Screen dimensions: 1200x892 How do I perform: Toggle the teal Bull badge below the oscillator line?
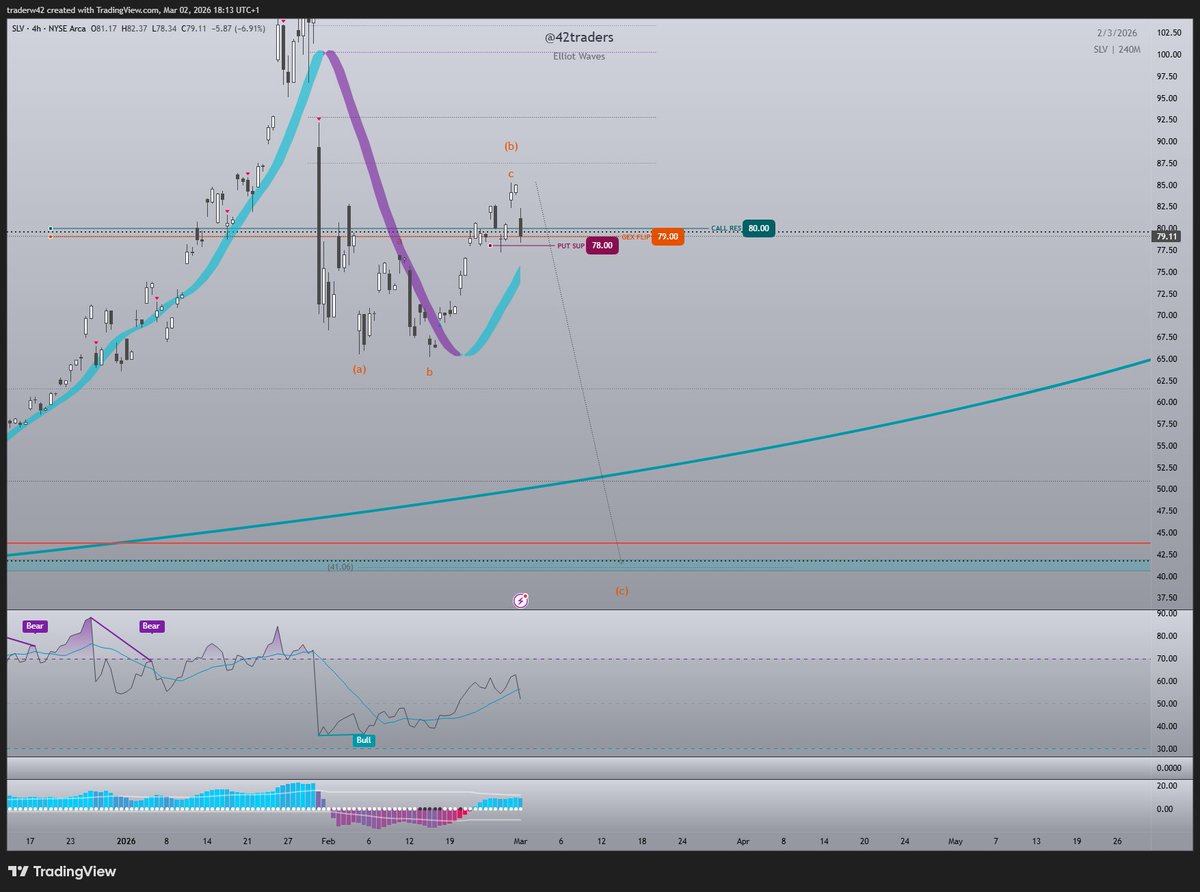click(363, 740)
